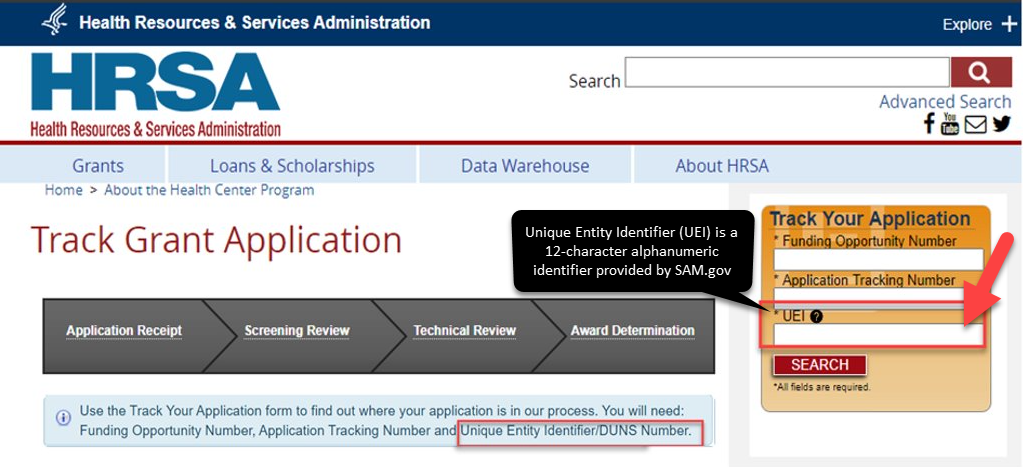The height and width of the screenshot is (467, 1023).
Task: Open the Grants menu
Action: (98, 166)
